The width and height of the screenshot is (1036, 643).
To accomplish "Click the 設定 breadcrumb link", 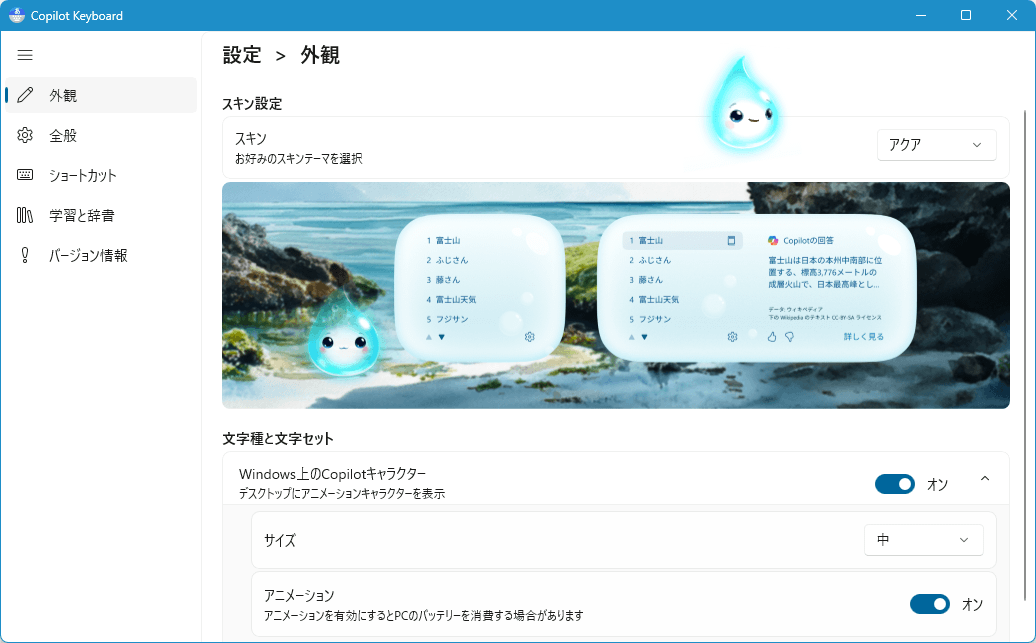I will coord(242,55).
